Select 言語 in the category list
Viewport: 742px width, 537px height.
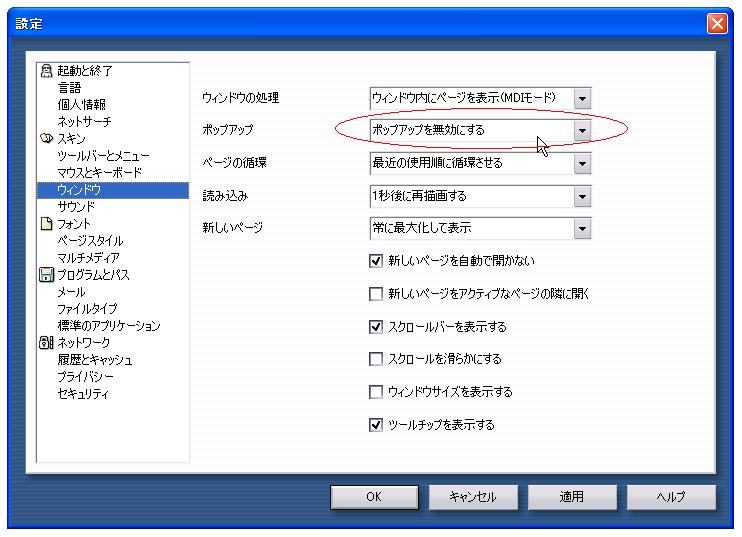click(69, 88)
